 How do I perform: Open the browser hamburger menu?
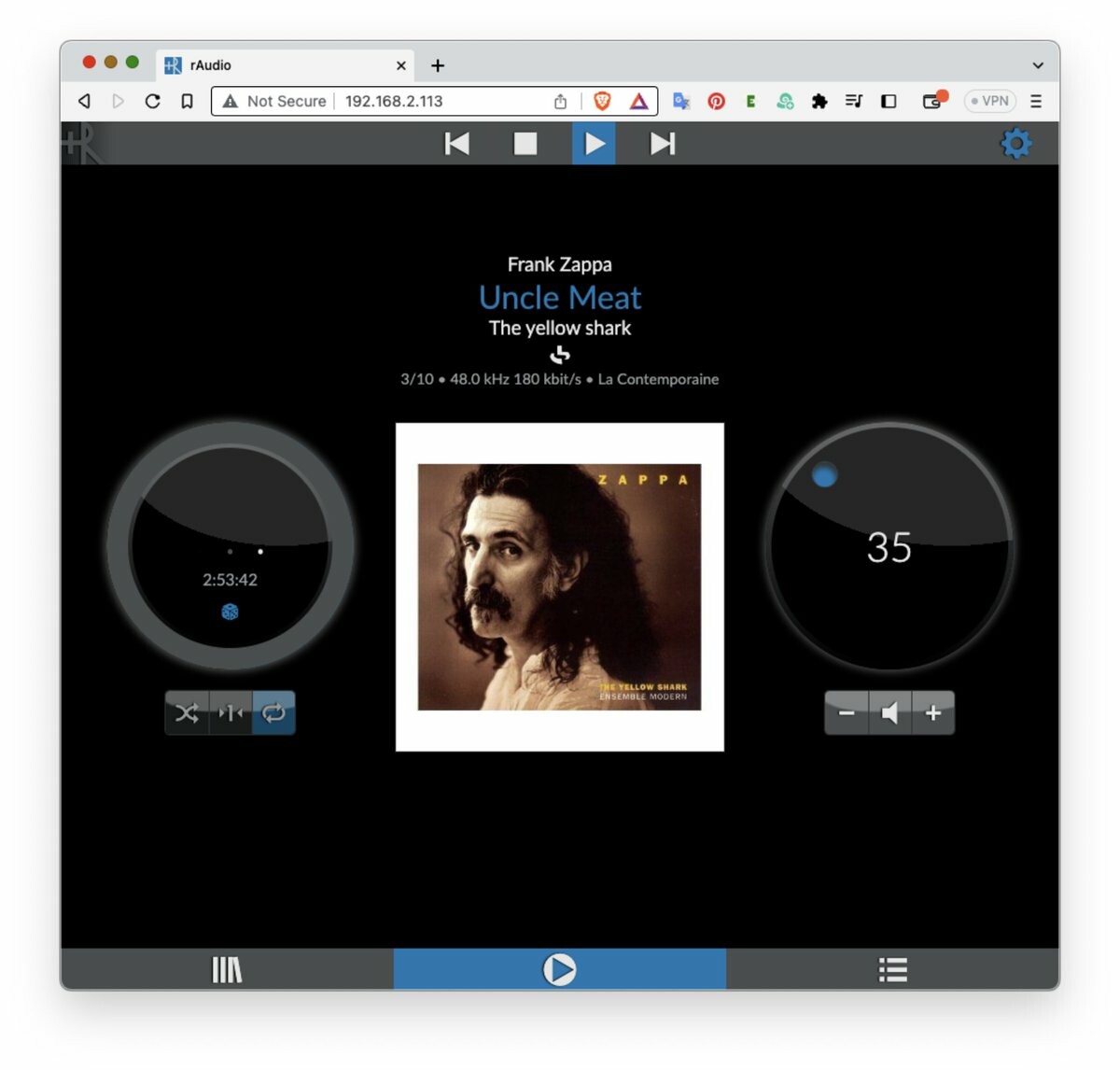click(x=1036, y=101)
